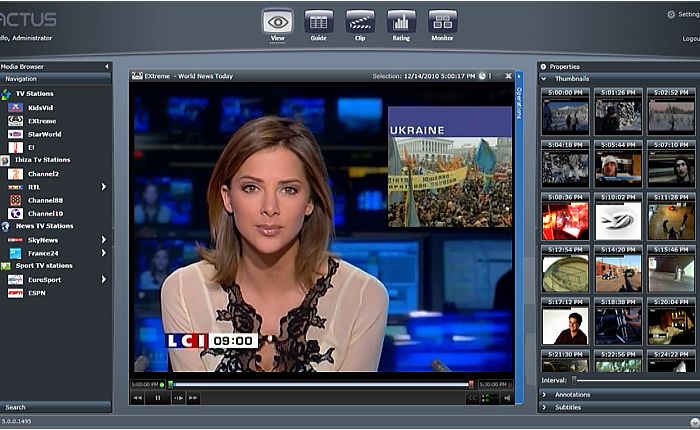Click the clock icon beside Selection time
This screenshot has height=430, width=700.
[482, 76]
